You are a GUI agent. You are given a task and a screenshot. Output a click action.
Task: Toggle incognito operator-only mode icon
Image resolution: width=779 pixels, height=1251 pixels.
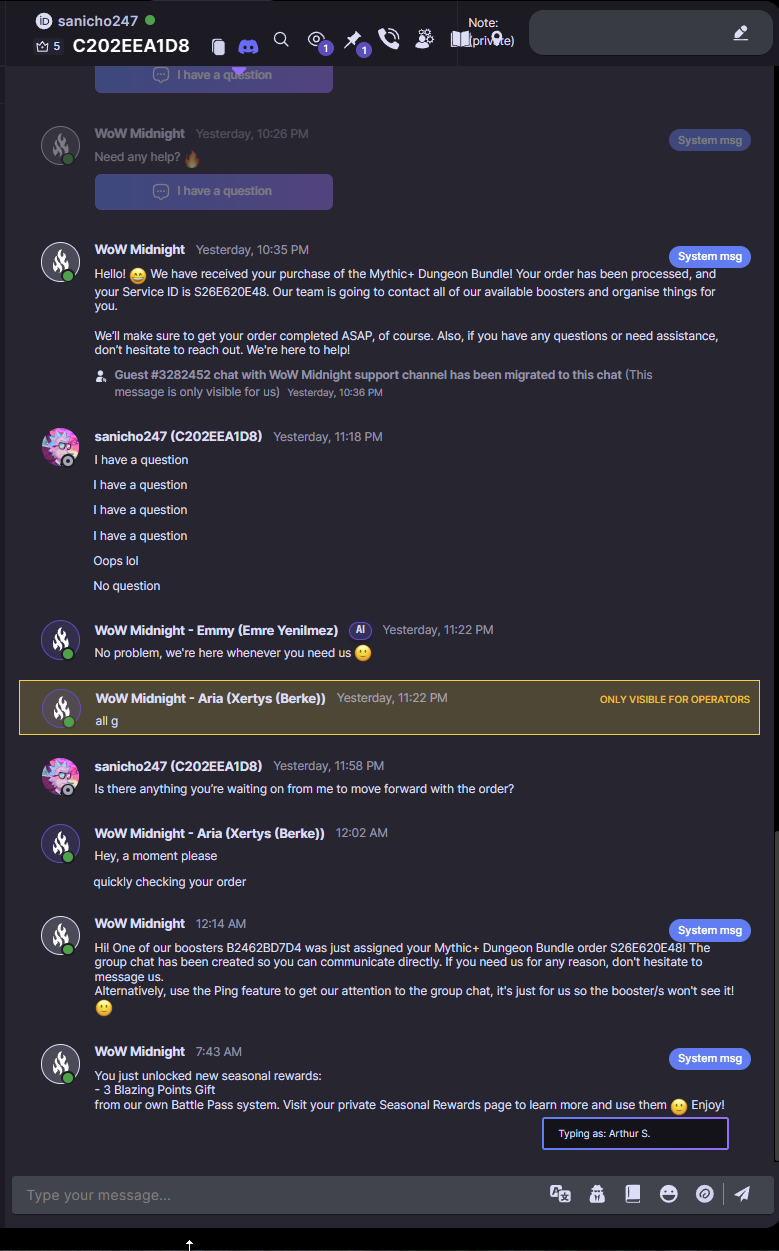click(x=597, y=1194)
